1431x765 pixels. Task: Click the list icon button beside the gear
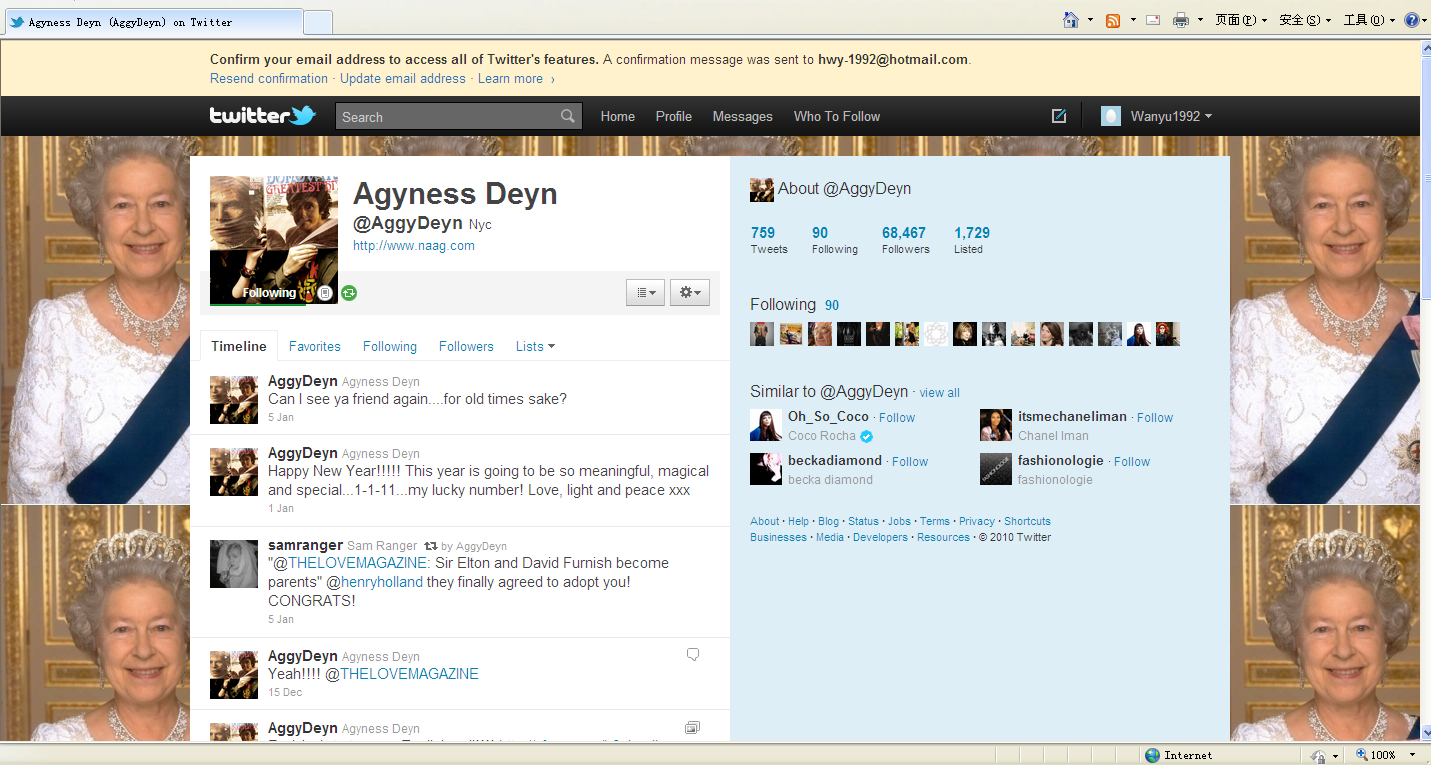pyautogui.click(x=646, y=293)
